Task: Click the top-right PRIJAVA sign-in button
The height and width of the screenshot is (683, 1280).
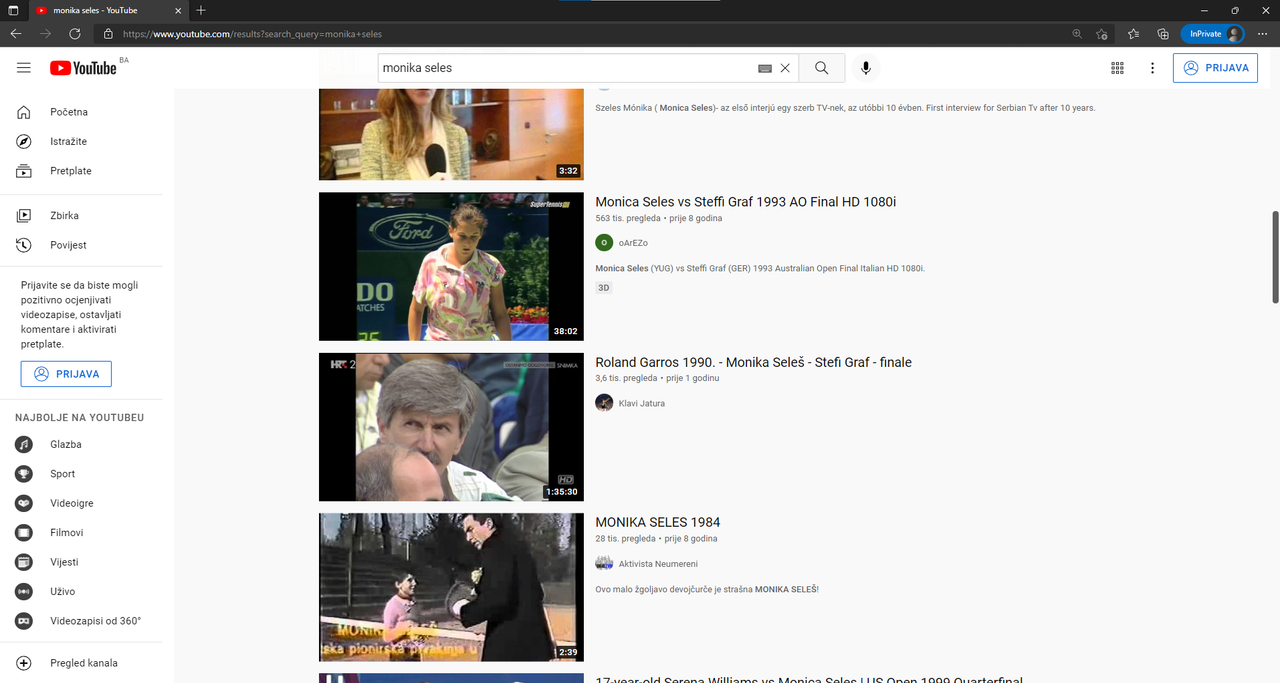Action: tap(1215, 68)
